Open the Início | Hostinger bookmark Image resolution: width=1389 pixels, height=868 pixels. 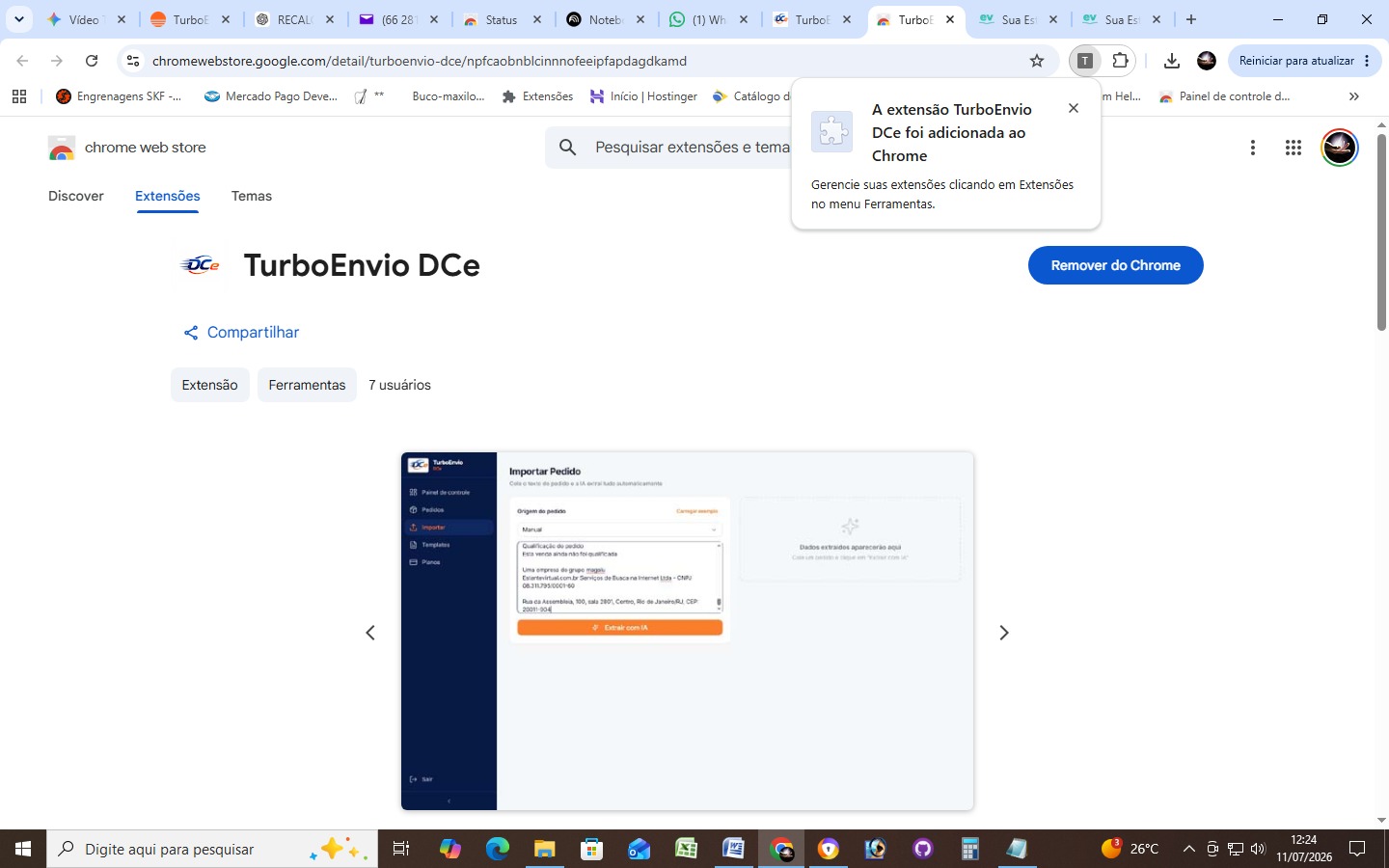pyautogui.click(x=643, y=96)
